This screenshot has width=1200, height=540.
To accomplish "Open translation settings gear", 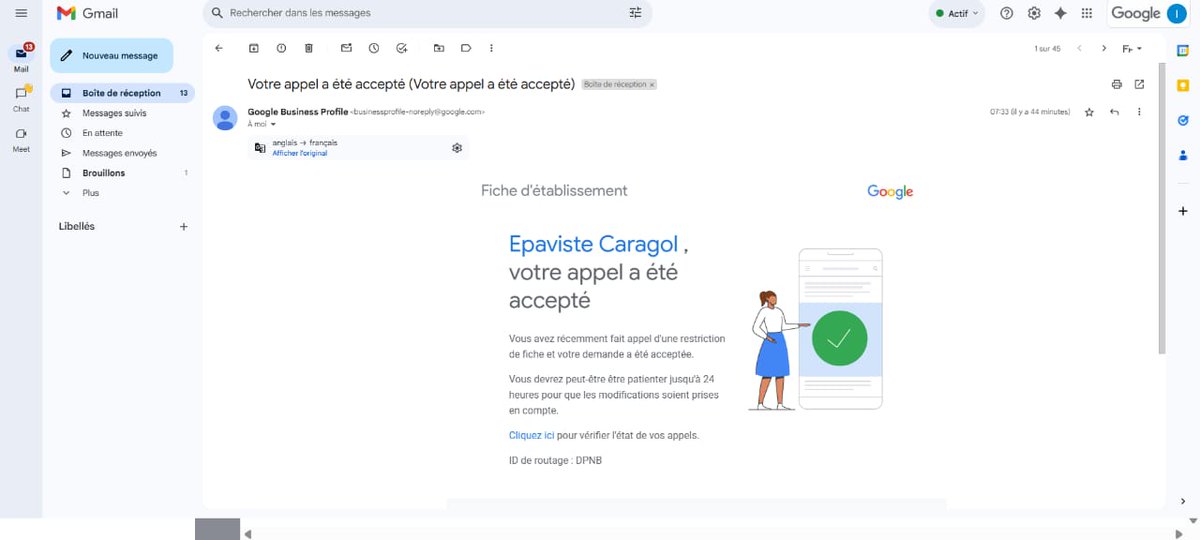I will (457, 148).
